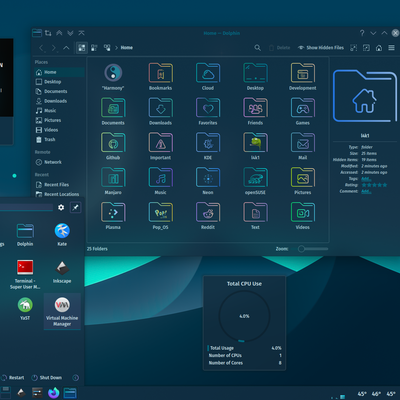Go up to parent folder
The width and height of the screenshot is (400, 400).
coord(66,48)
